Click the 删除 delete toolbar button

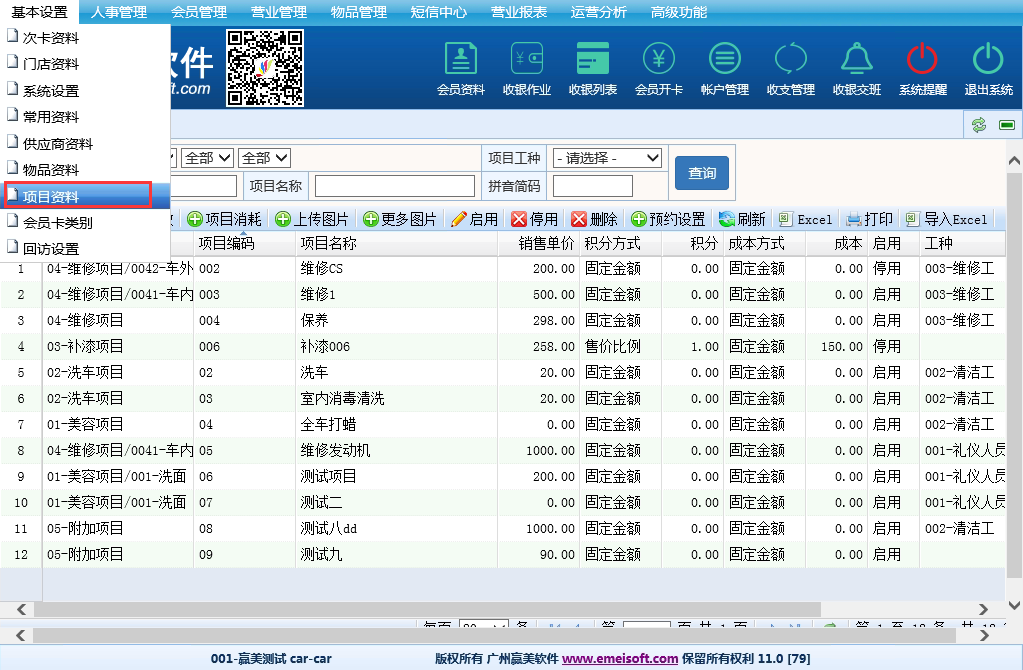coord(594,219)
